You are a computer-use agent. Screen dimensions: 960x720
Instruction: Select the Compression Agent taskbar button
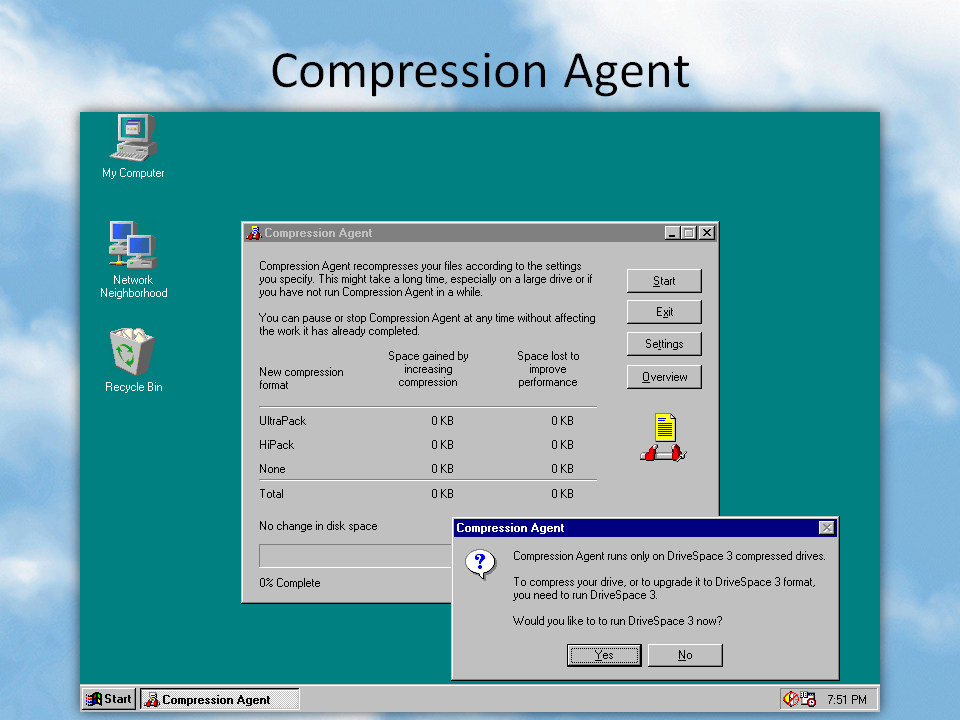click(x=219, y=698)
